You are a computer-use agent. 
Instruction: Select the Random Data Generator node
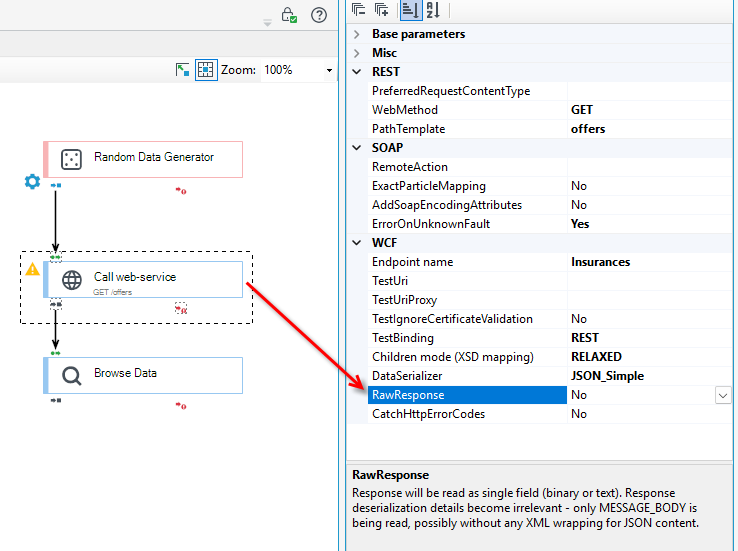(143, 160)
